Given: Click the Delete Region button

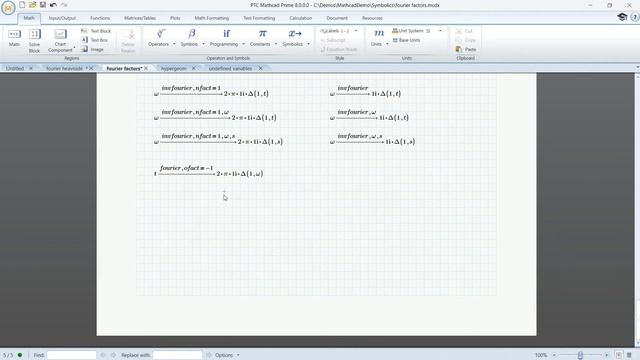Looking at the screenshot, I should click(128, 41).
